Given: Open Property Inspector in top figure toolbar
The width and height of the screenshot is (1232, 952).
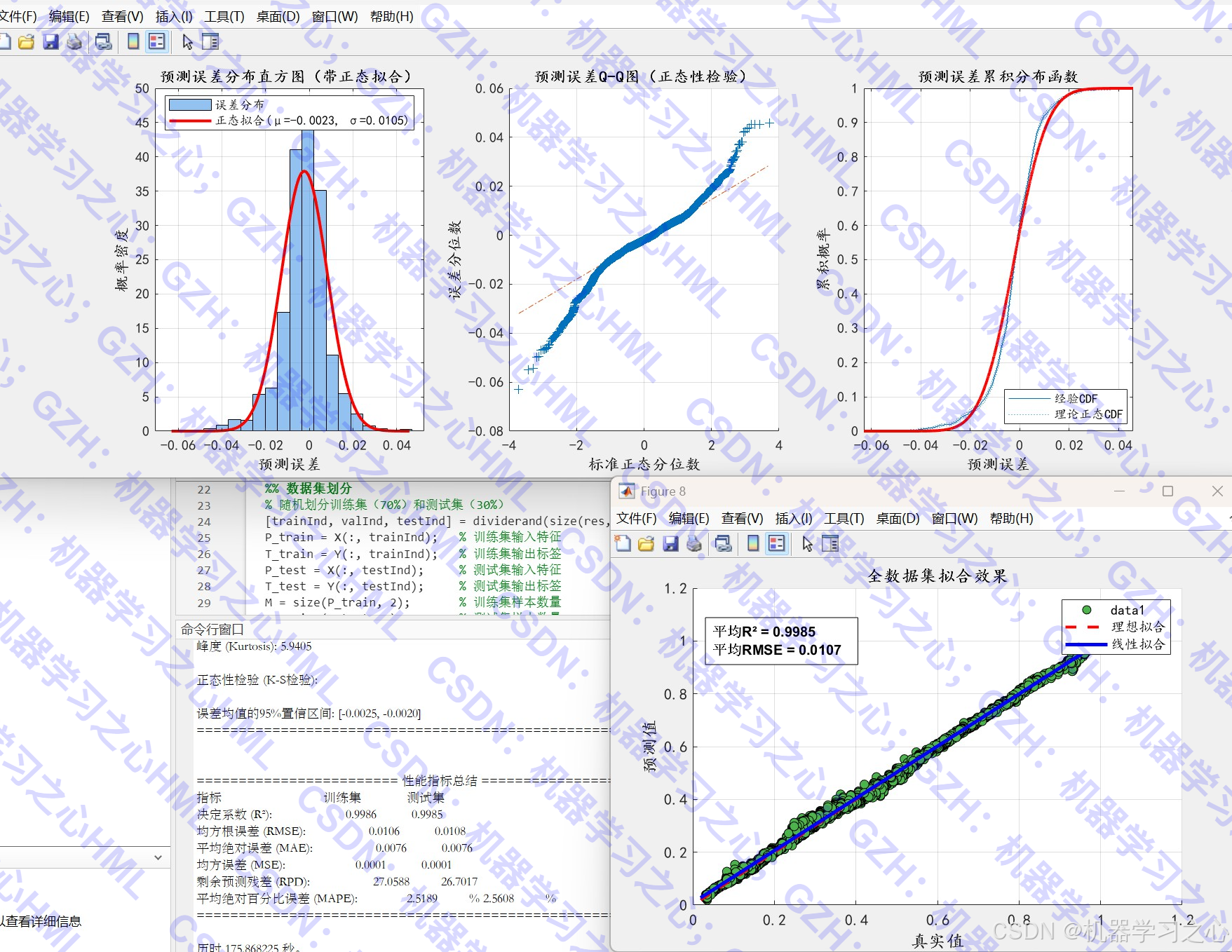Looking at the screenshot, I should pyautogui.click(x=210, y=42).
